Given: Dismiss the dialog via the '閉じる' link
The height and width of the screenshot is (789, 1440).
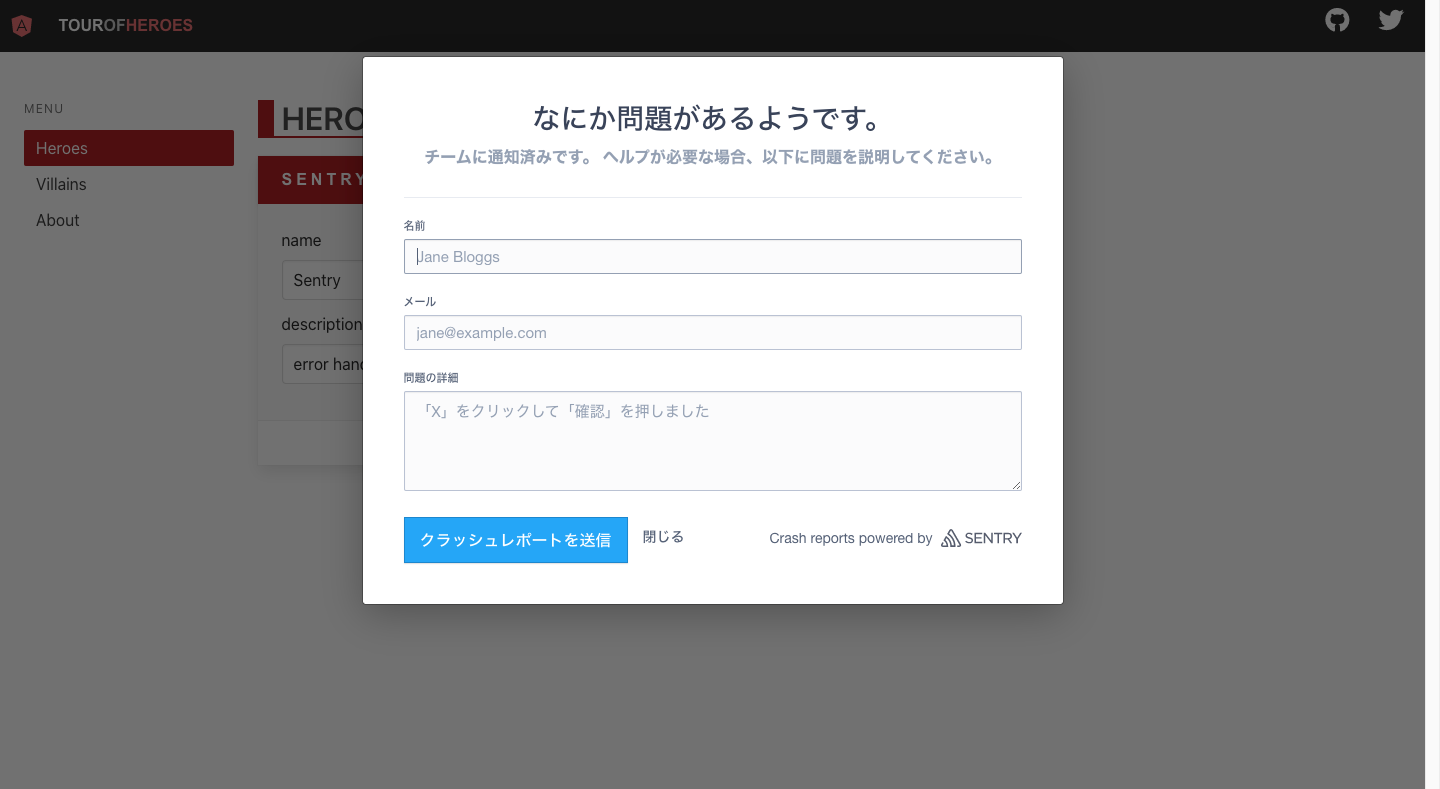Looking at the screenshot, I should pos(663,537).
